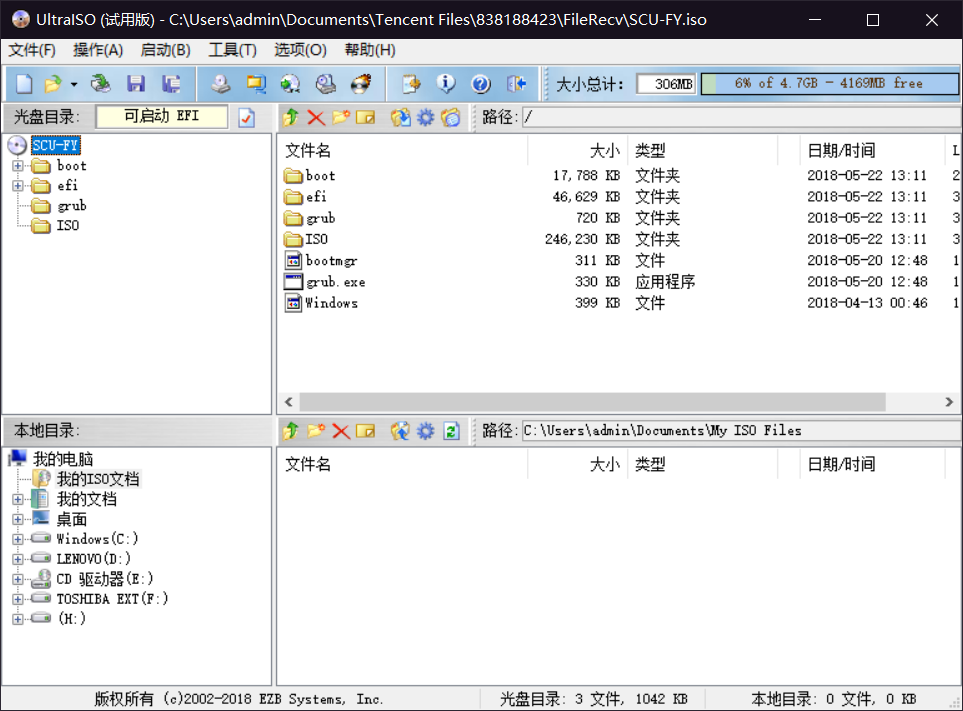Open the 工具(T) menu
The width and height of the screenshot is (963, 711).
[232, 50]
